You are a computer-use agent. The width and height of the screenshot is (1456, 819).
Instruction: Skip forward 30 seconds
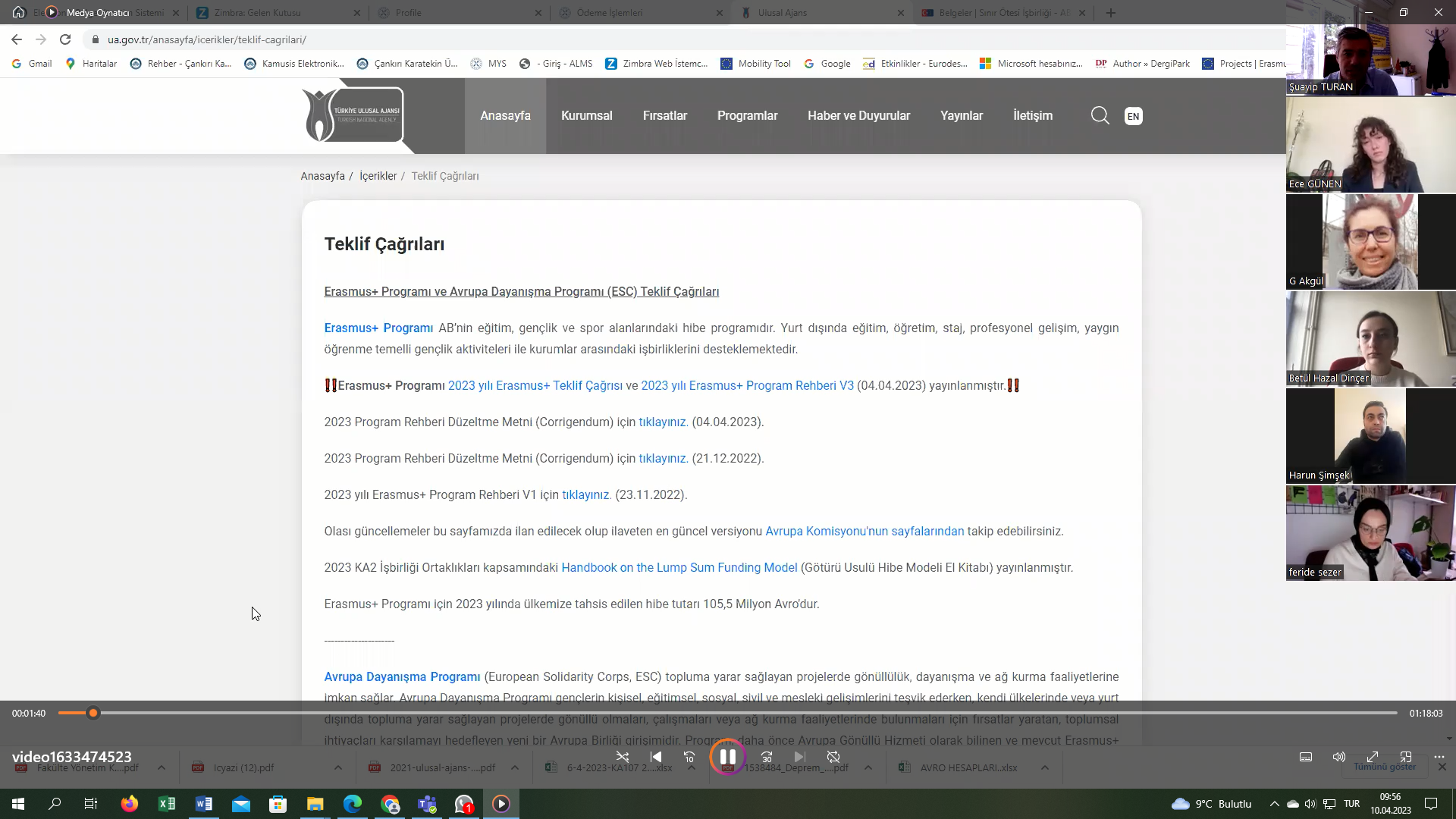[x=767, y=757]
